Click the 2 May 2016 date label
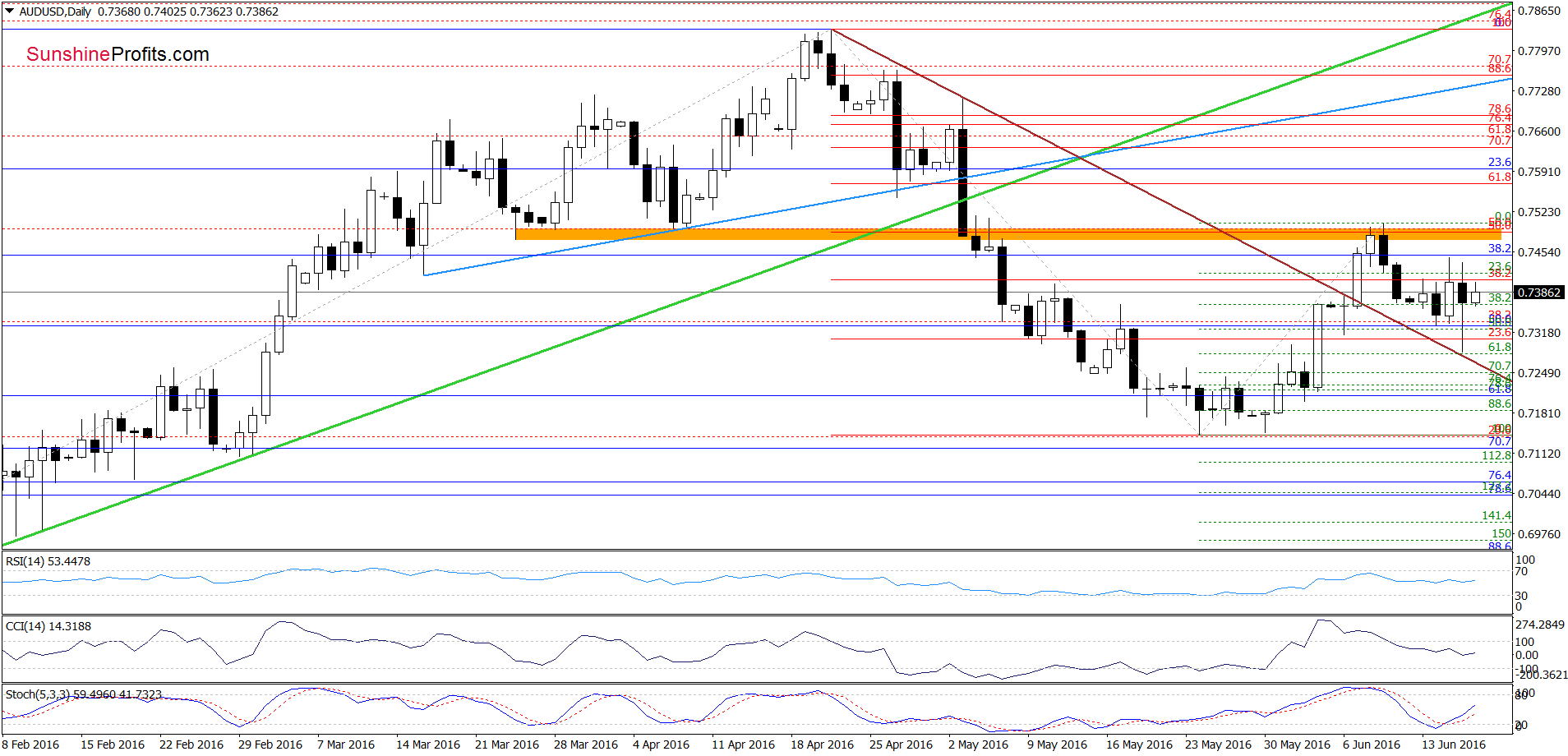Viewport: 1568px width, 756px height. pos(978,744)
